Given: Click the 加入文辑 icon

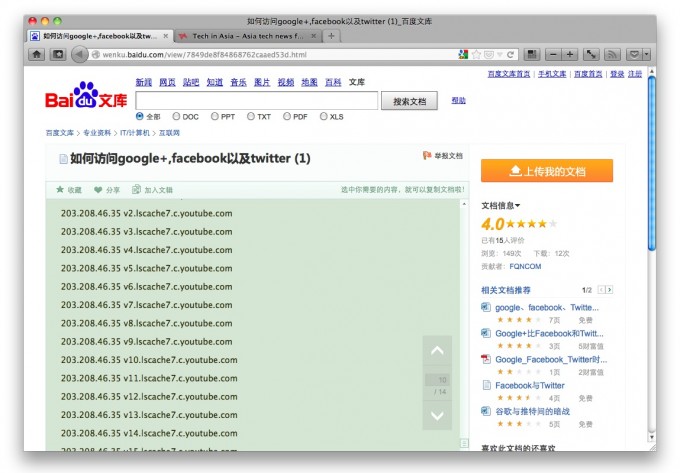Looking at the screenshot, I should point(136,189).
